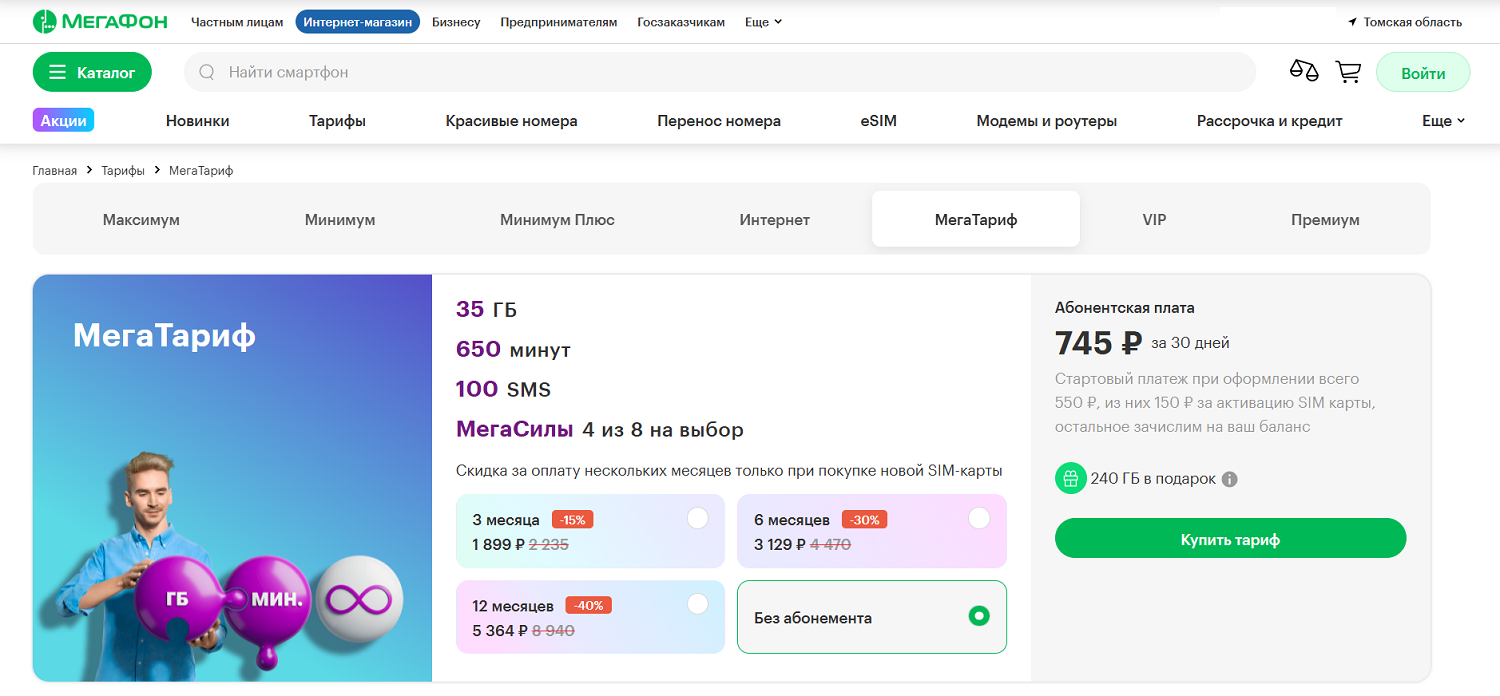1500x696 pixels.
Task: Open Предпринимателям section
Action: click(559, 22)
